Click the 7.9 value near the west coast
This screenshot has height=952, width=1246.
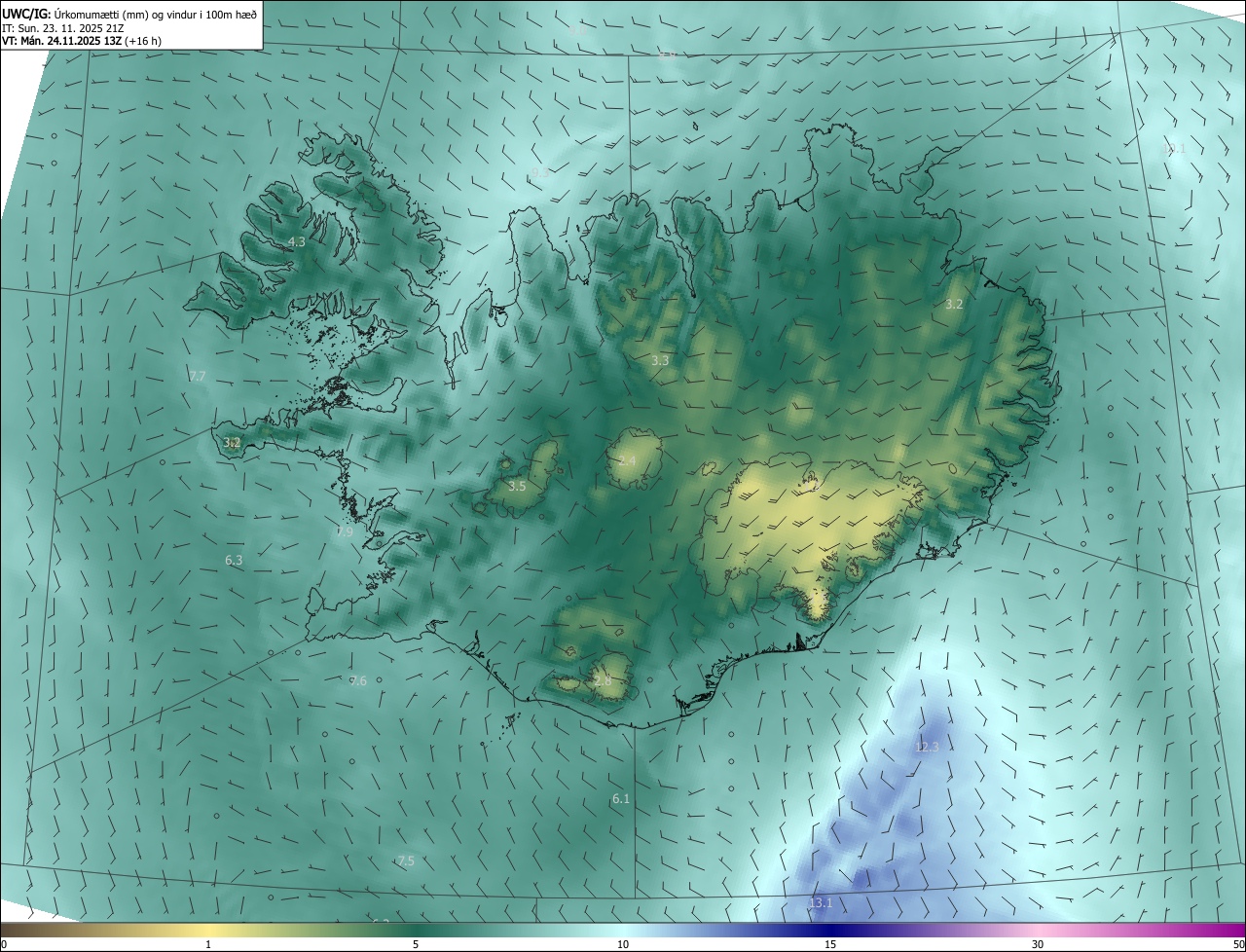(x=345, y=532)
